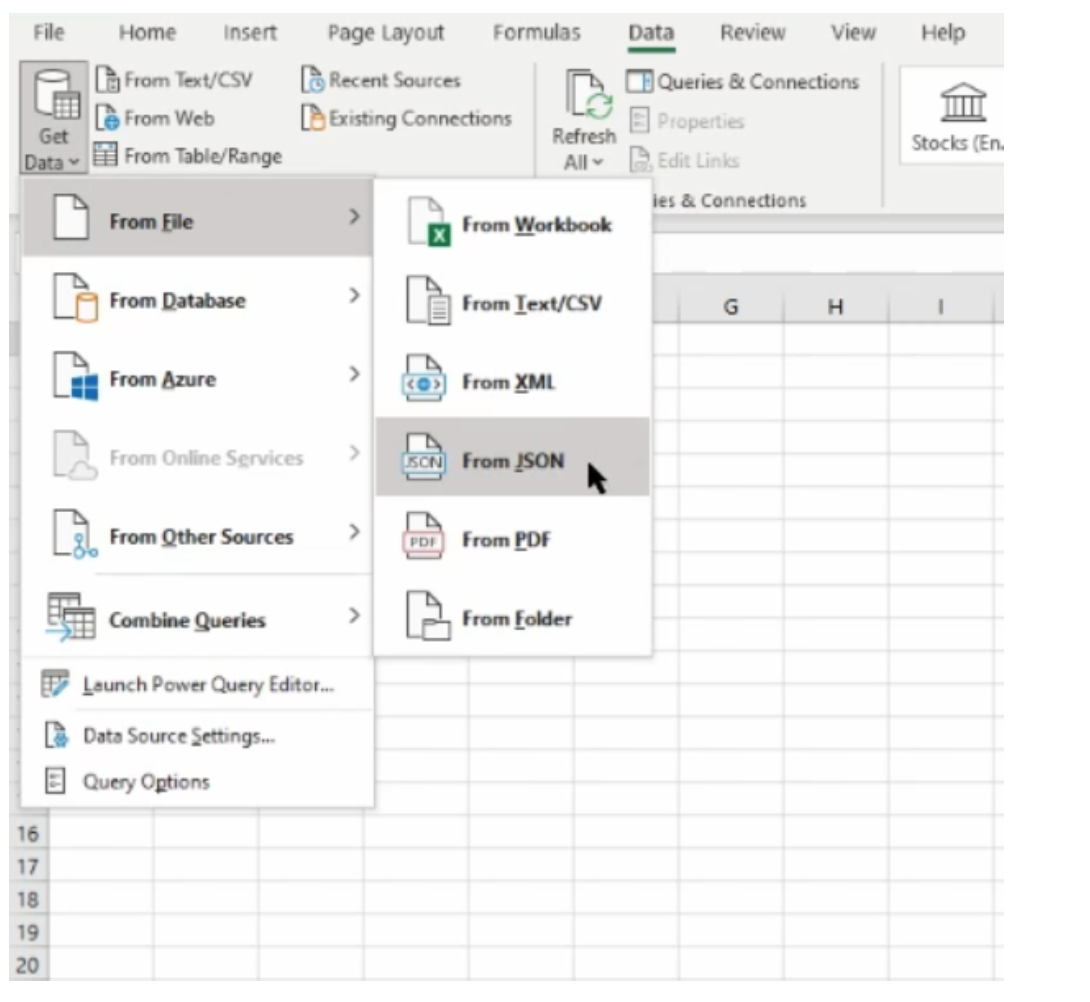This screenshot has height=1002, width=1090.
Task: Open the Help tab
Action: click(943, 32)
